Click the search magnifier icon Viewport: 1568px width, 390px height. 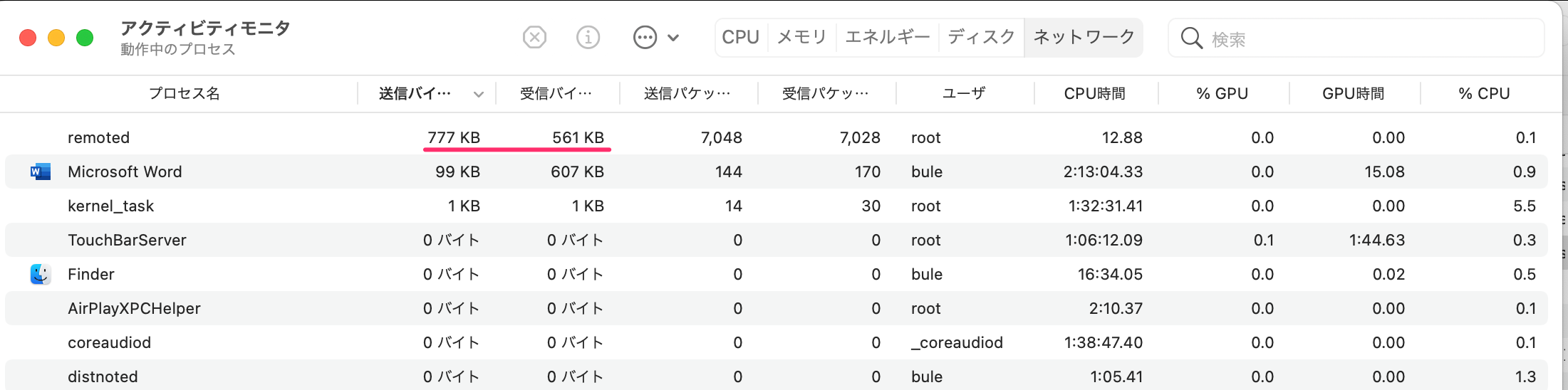click(x=1191, y=38)
